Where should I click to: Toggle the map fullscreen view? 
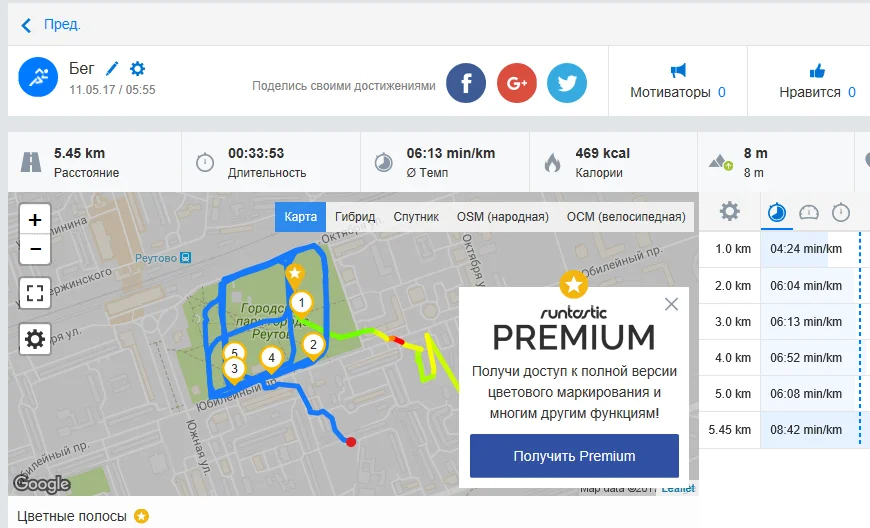pyautogui.click(x=35, y=293)
